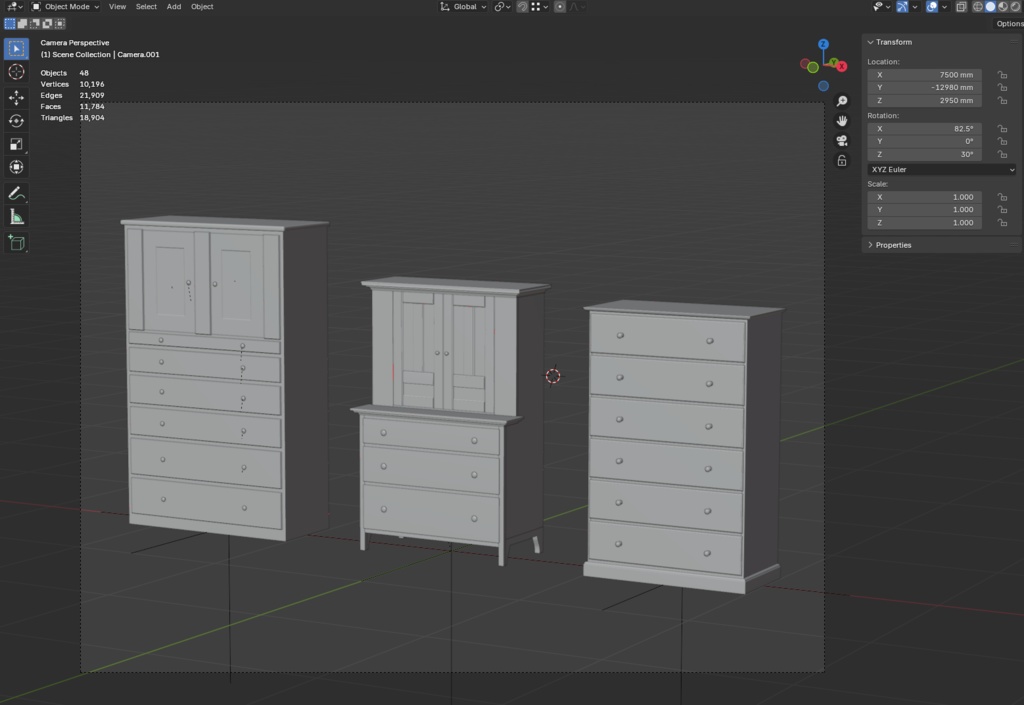Select the Add Cube tool
This screenshot has width=1024, height=705.
tap(16, 242)
